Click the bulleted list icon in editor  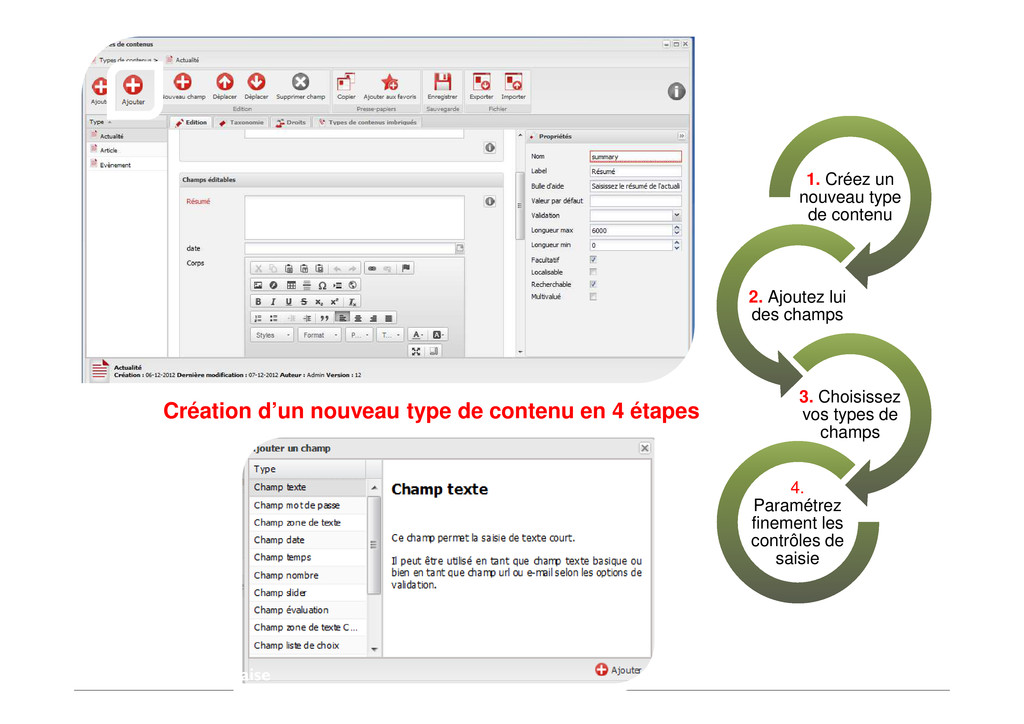(x=274, y=318)
